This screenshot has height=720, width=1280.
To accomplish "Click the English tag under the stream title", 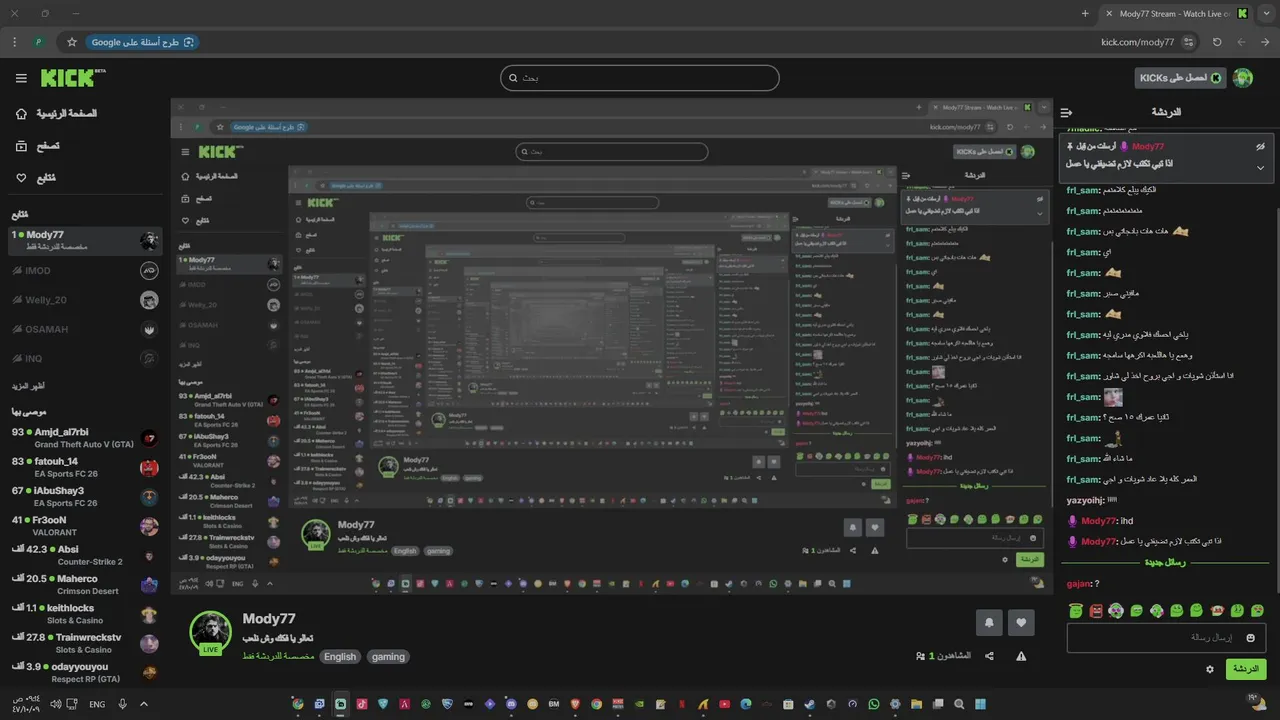I will click(x=340, y=657).
